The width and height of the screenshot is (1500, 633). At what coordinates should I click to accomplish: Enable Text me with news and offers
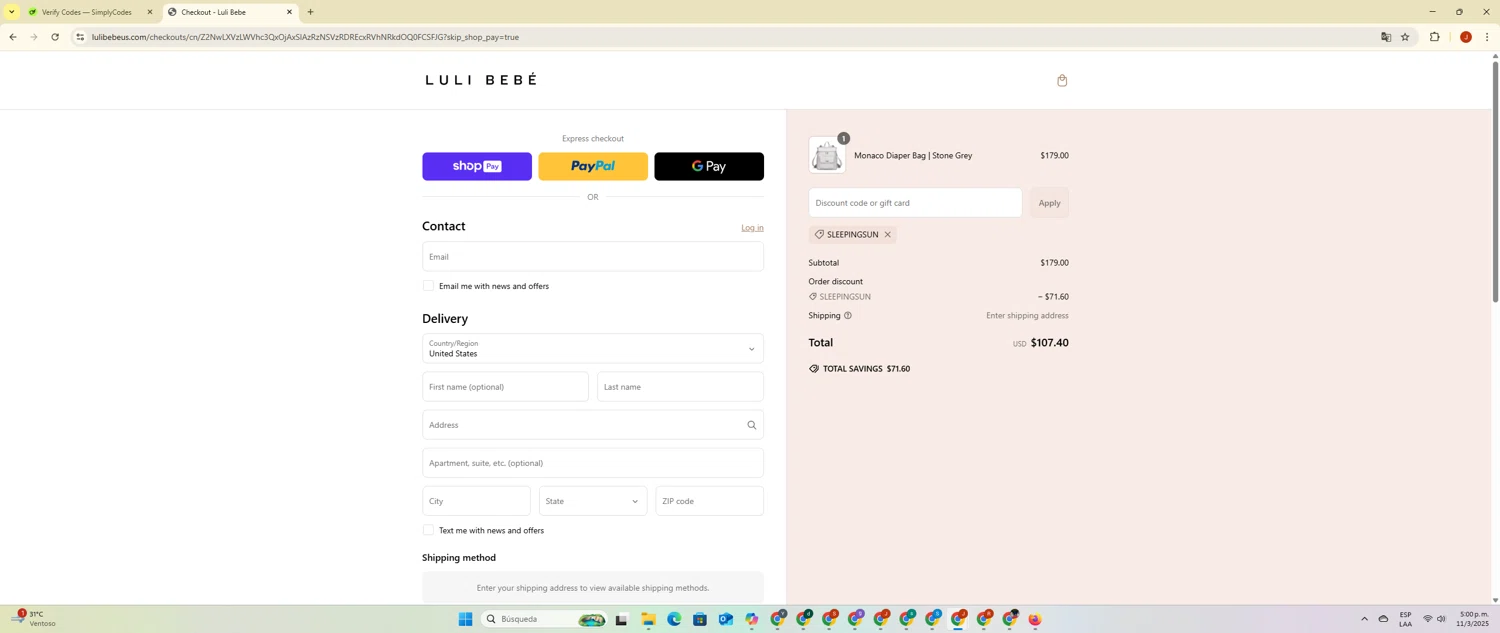pos(428,530)
